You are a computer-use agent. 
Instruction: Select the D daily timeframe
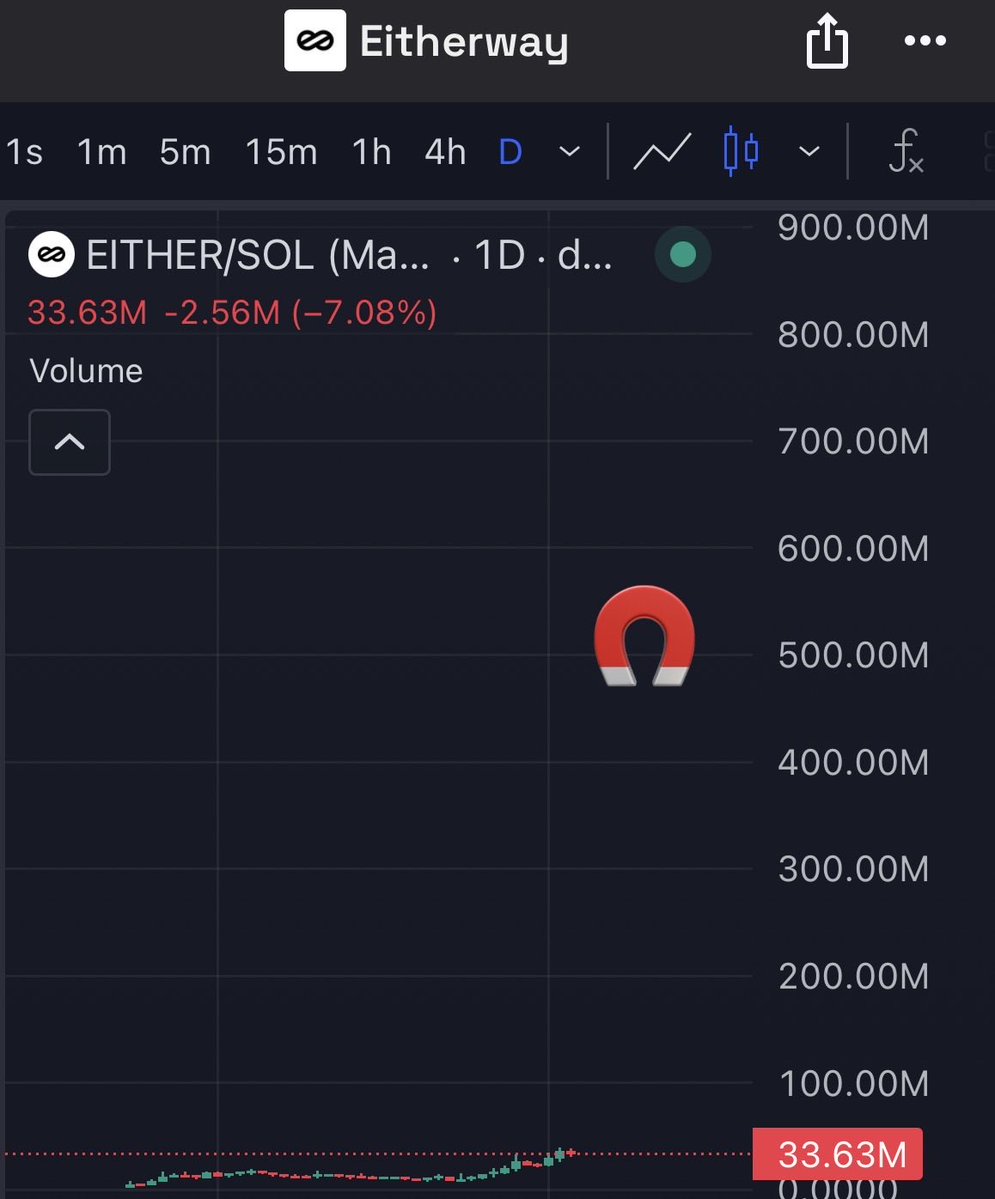coord(510,151)
